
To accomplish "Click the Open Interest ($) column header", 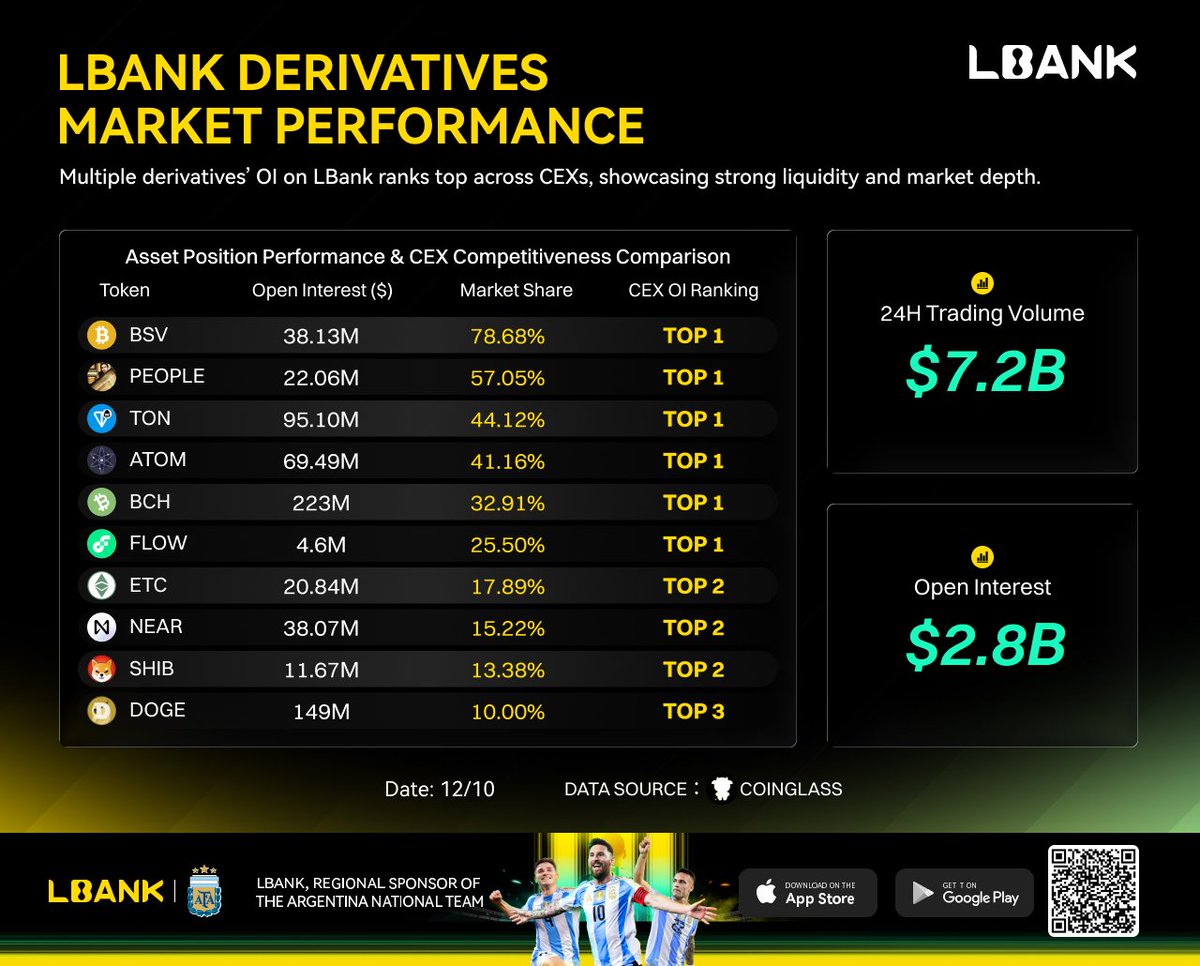I will (x=322, y=291).
